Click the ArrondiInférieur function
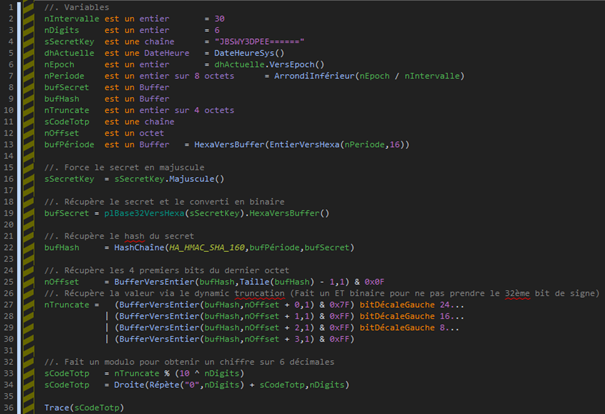The width and height of the screenshot is (605, 414). click(x=314, y=76)
